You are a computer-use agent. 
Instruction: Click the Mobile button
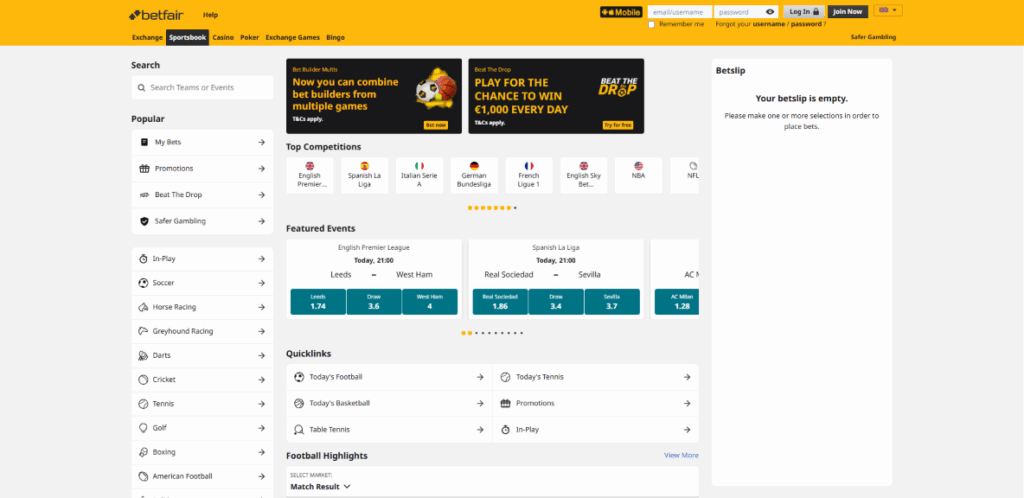point(621,12)
